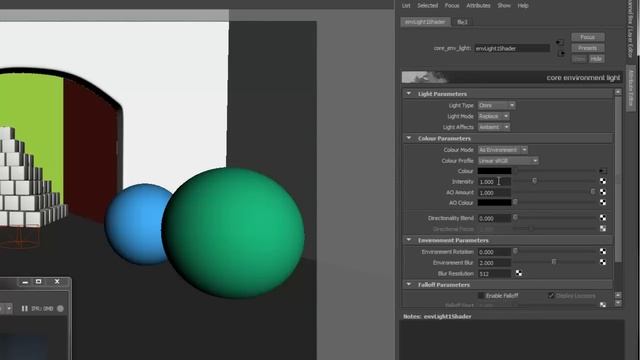The height and width of the screenshot is (360, 640).
Task: Click the AO Amount value field
Action: point(494,192)
